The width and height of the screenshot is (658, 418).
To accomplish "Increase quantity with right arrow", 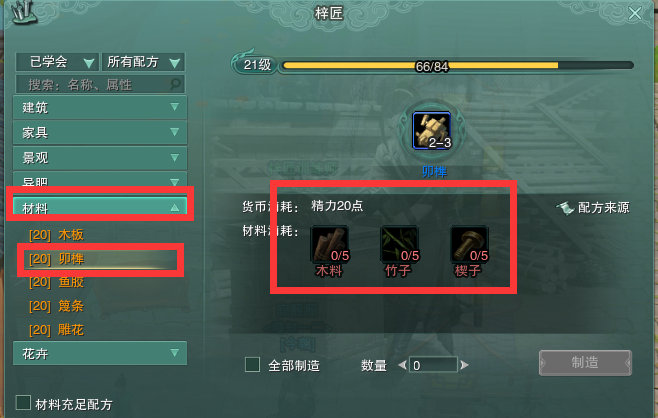I will 464,365.
